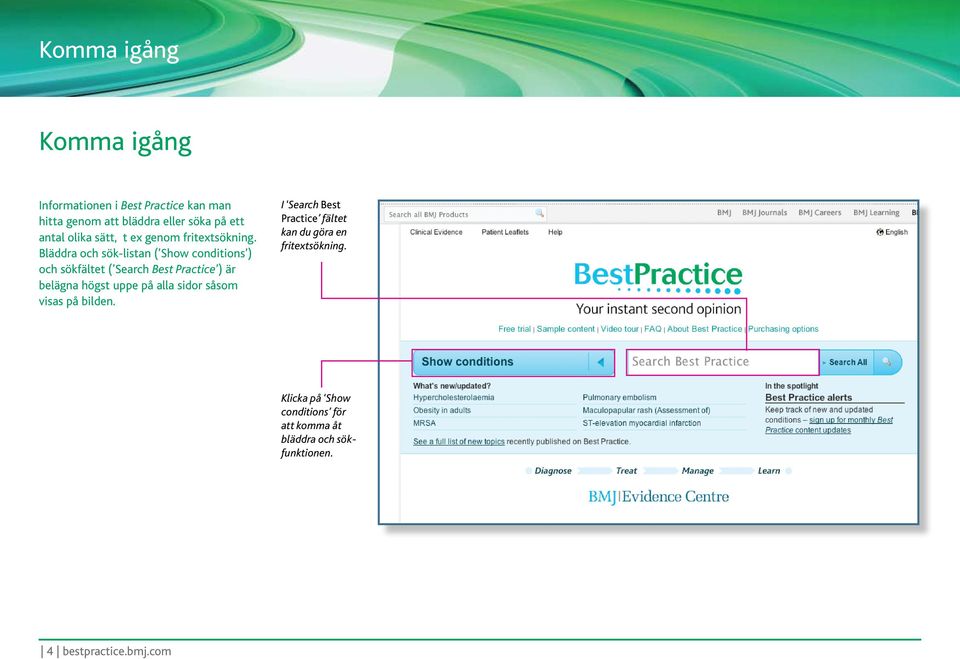Go to BMJ Careers in top navigation

point(819,213)
